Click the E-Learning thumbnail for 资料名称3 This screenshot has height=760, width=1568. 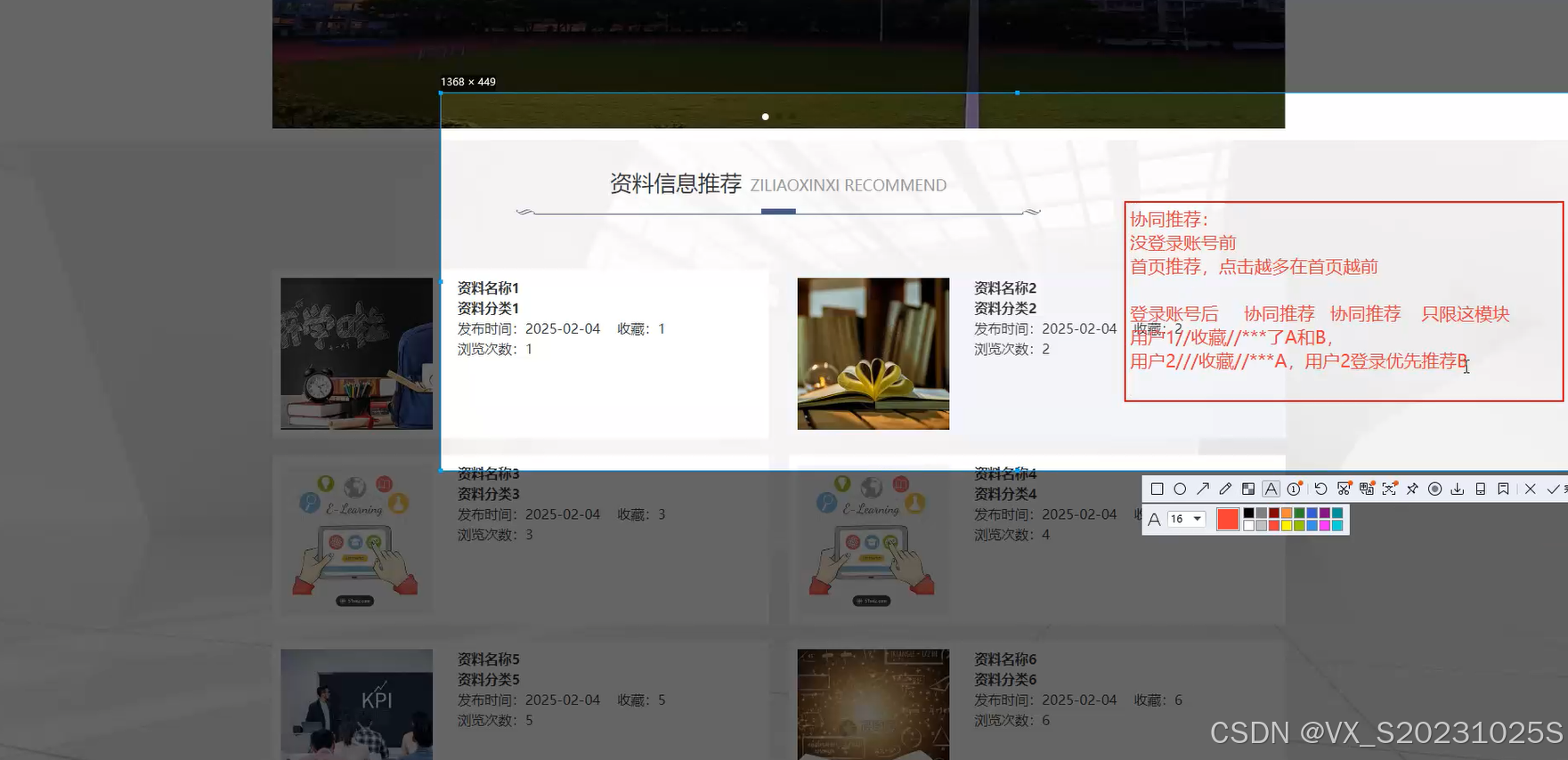click(x=356, y=539)
